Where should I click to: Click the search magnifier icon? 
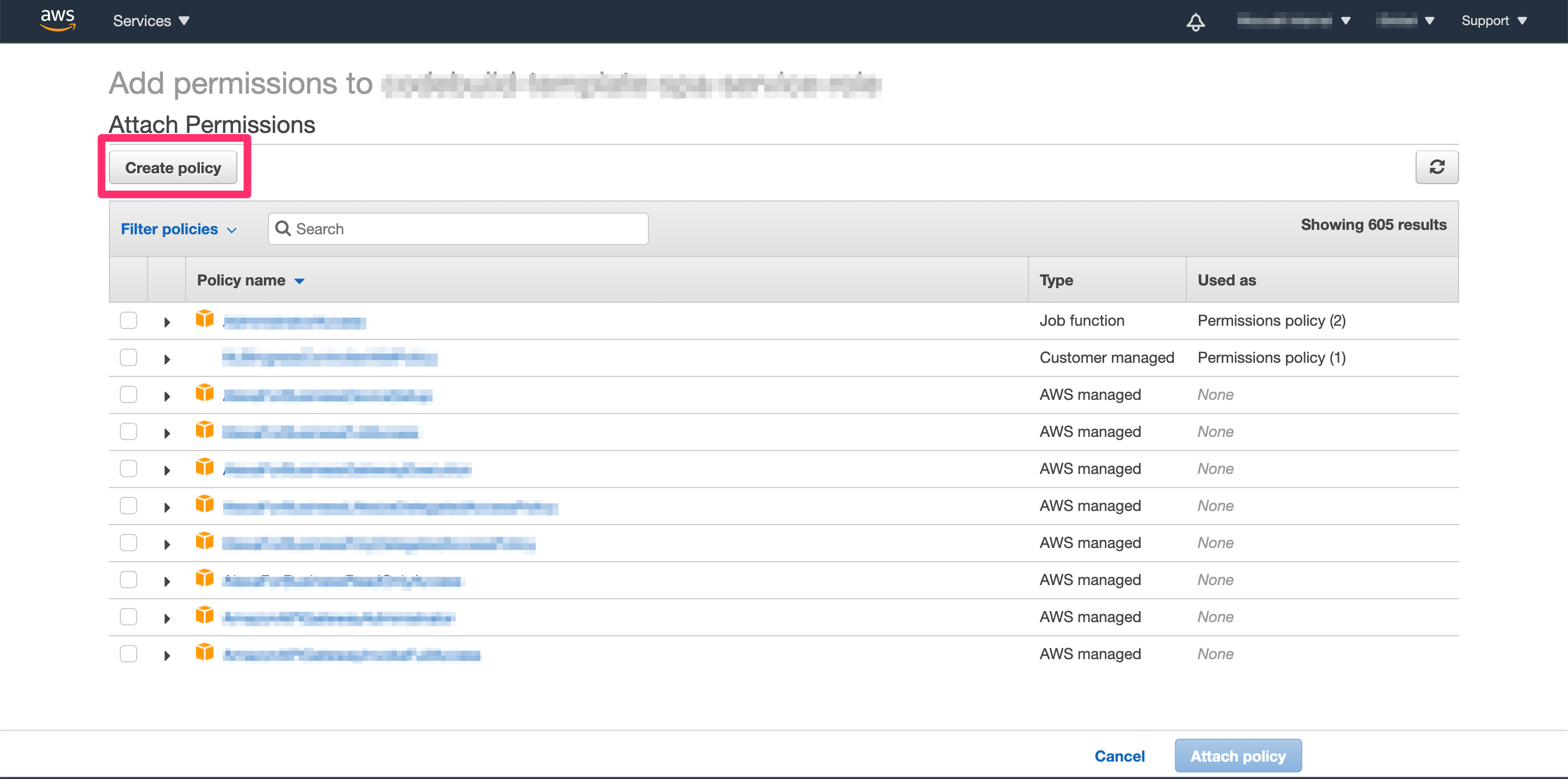tap(283, 228)
